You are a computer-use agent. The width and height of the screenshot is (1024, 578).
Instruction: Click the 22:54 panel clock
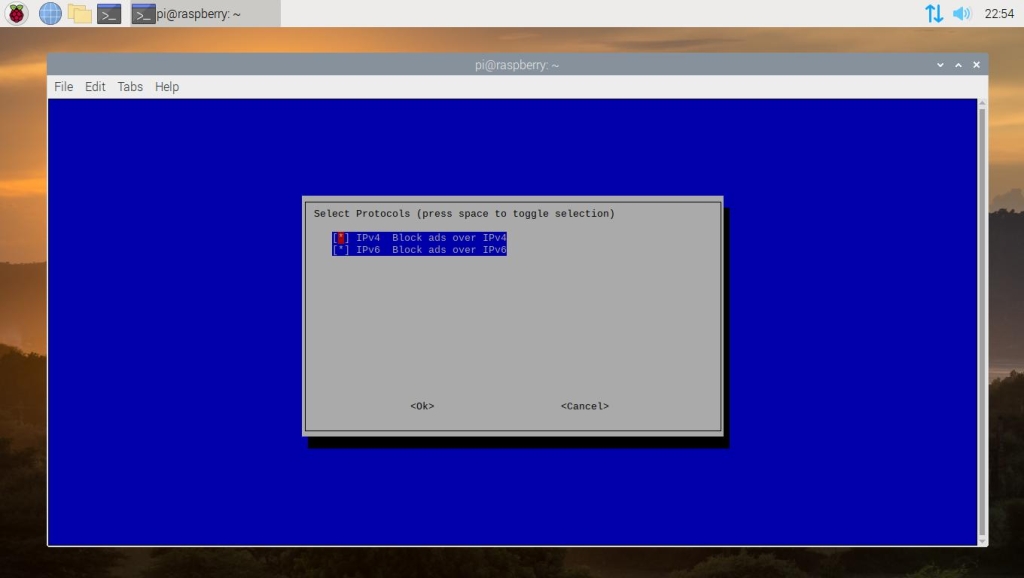pos(999,13)
